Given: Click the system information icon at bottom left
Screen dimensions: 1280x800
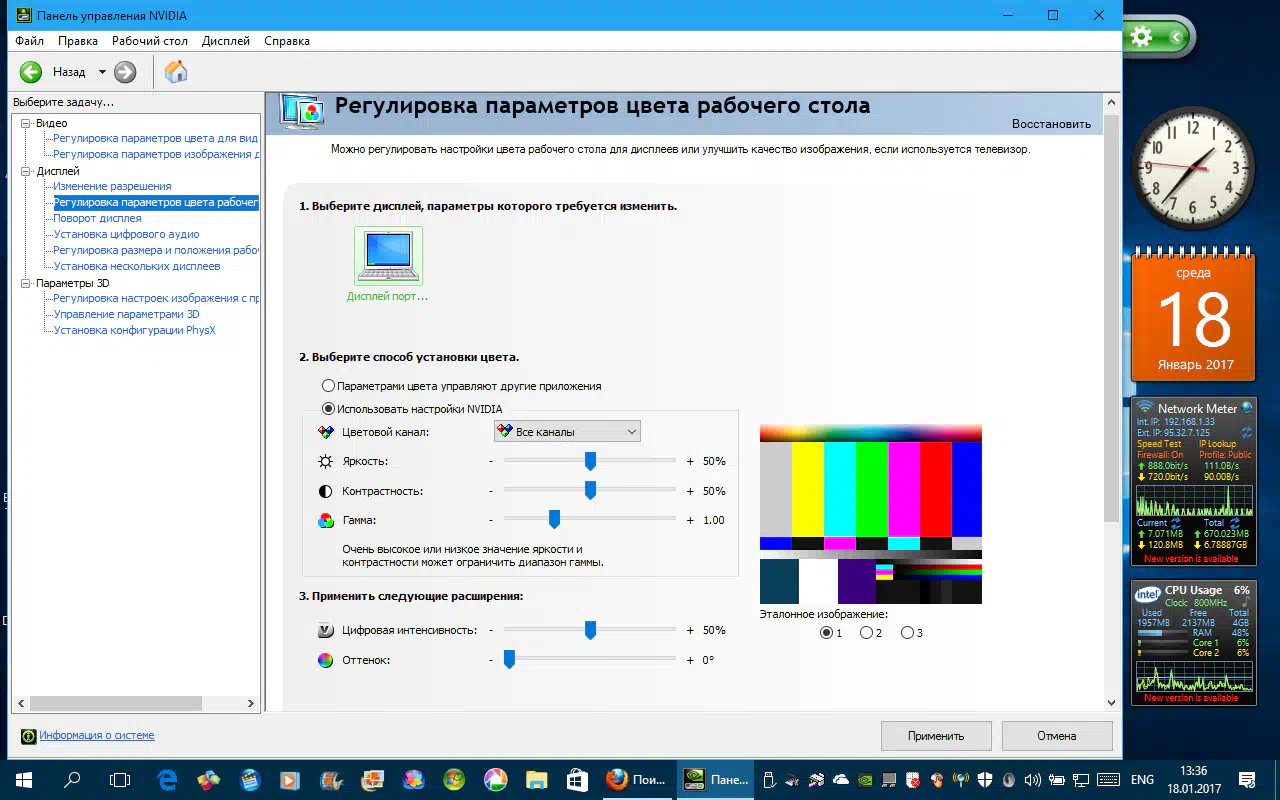Looking at the screenshot, I should pyautogui.click(x=29, y=736).
